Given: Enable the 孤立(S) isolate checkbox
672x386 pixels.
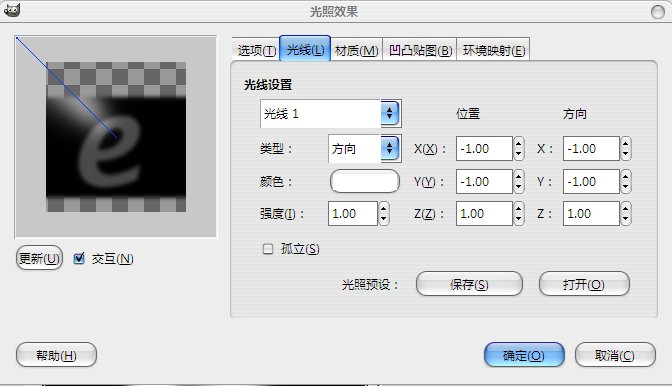Looking at the screenshot, I should [x=268, y=249].
